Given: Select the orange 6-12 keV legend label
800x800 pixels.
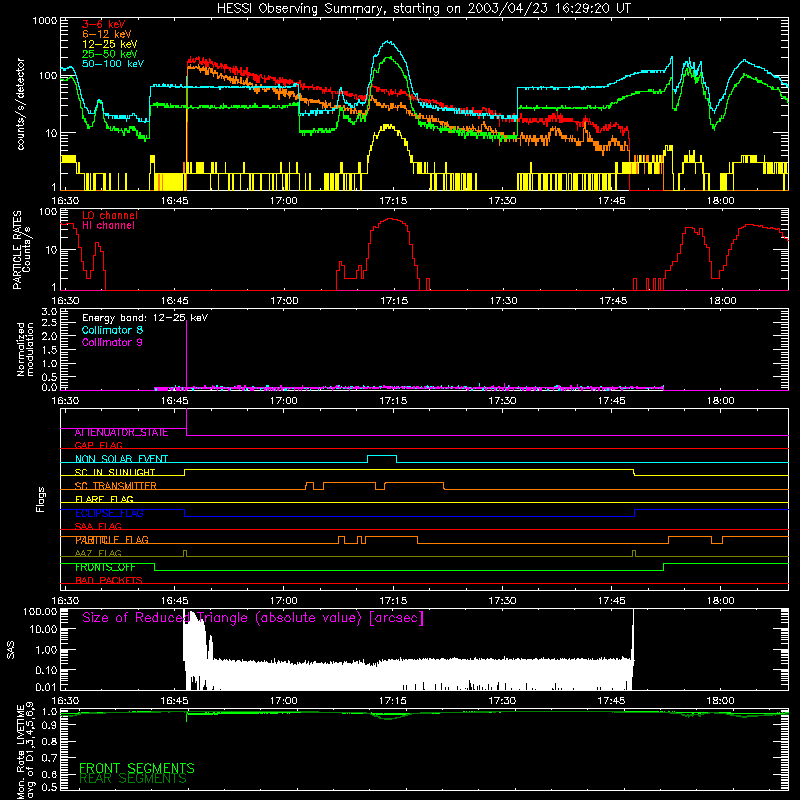Looking at the screenshot, I should click(x=106, y=34).
